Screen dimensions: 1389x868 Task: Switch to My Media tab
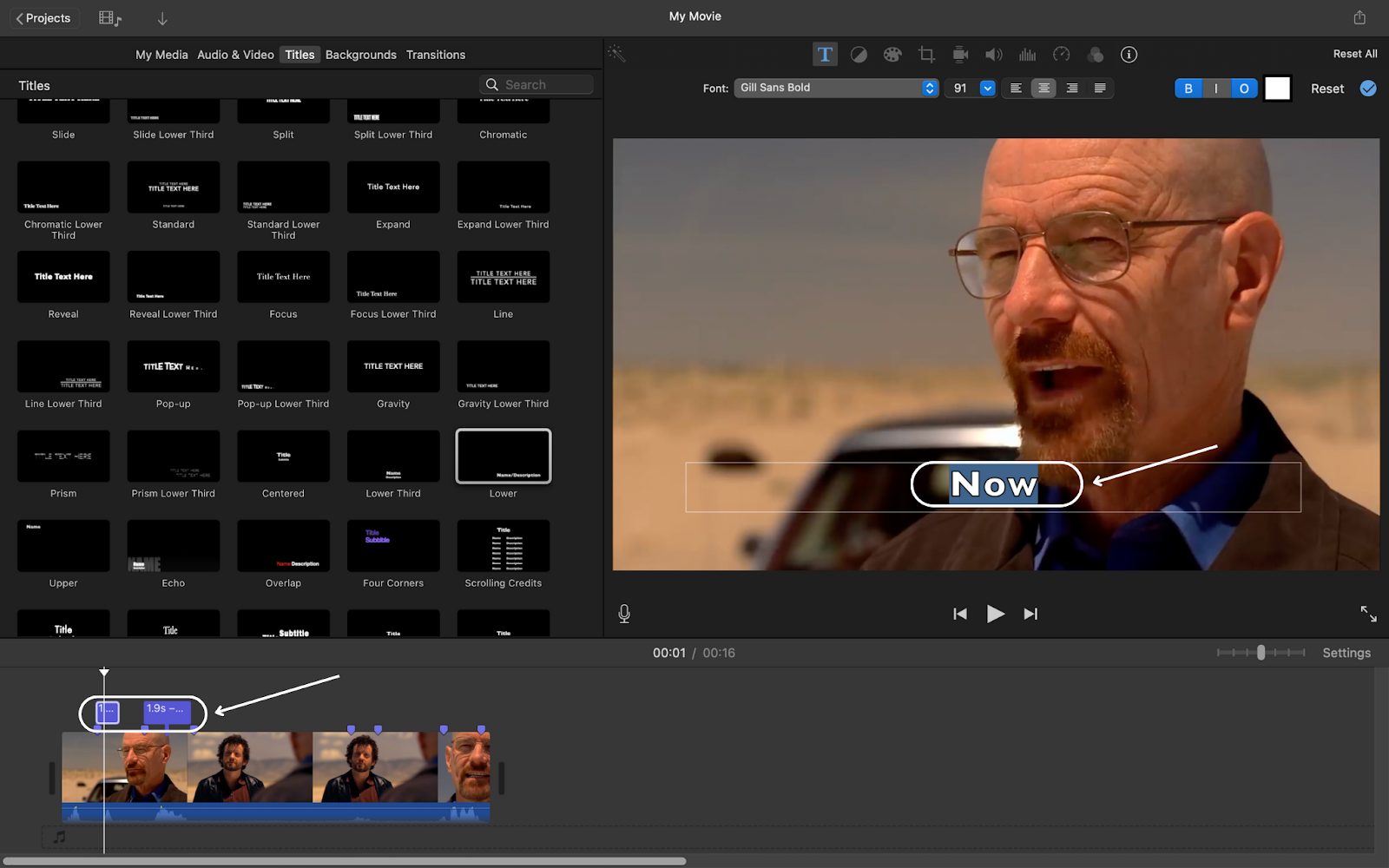pos(161,55)
